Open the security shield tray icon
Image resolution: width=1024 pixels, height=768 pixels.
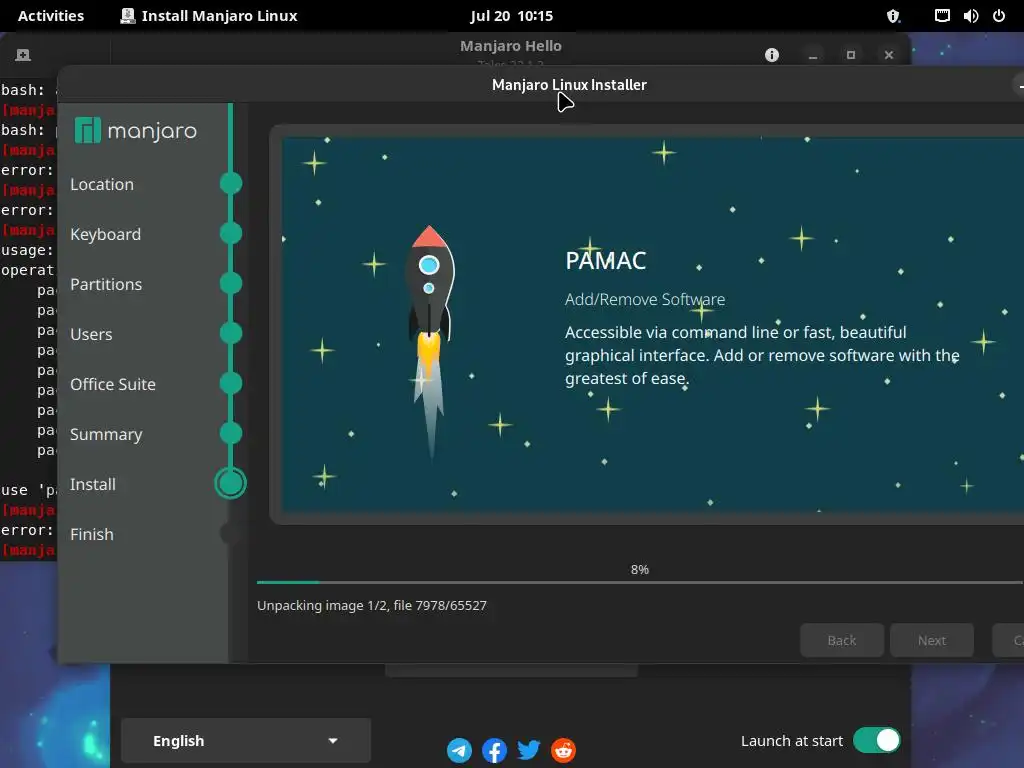click(893, 16)
